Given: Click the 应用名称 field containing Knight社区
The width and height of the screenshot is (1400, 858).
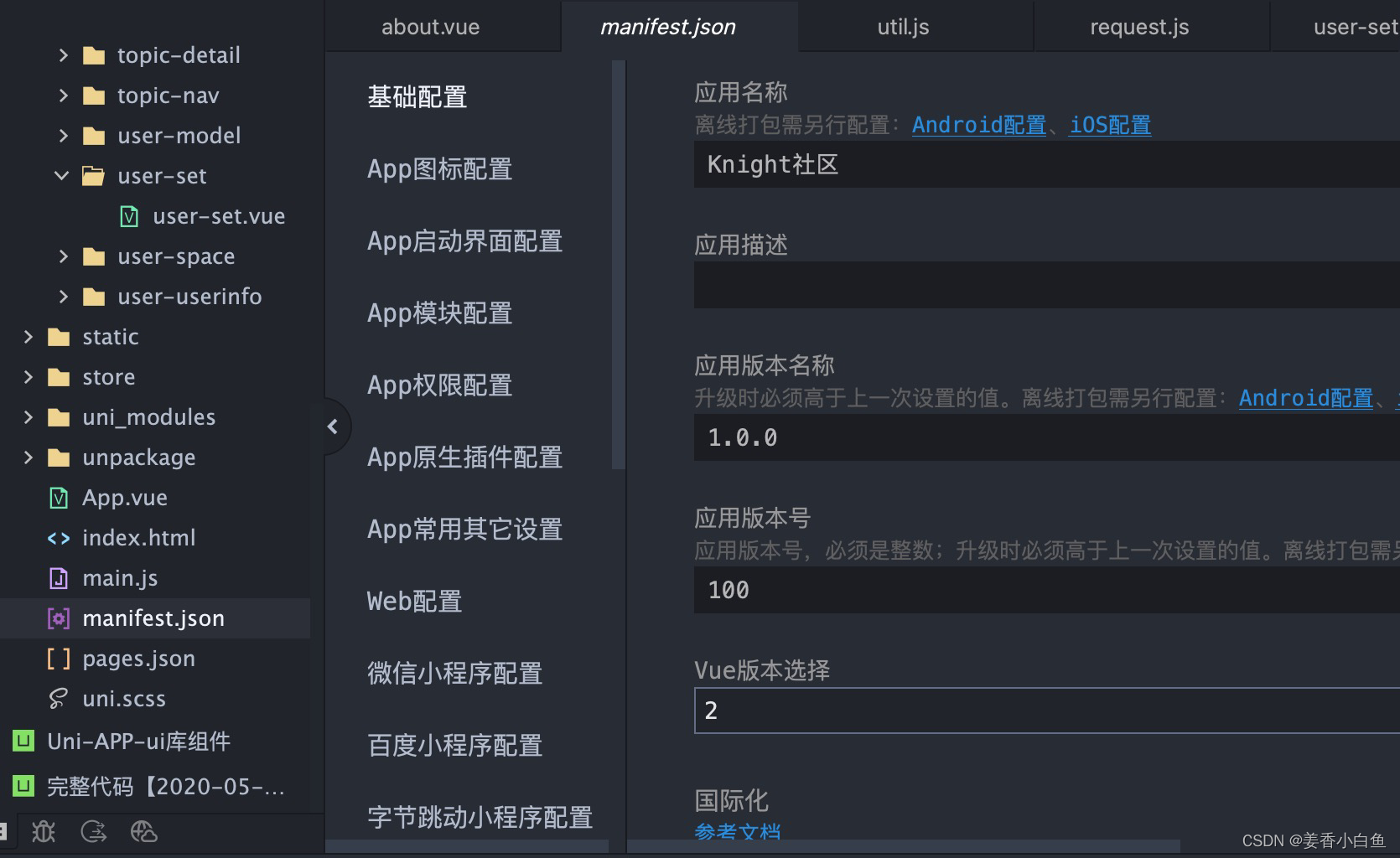Looking at the screenshot, I should click(x=1047, y=164).
